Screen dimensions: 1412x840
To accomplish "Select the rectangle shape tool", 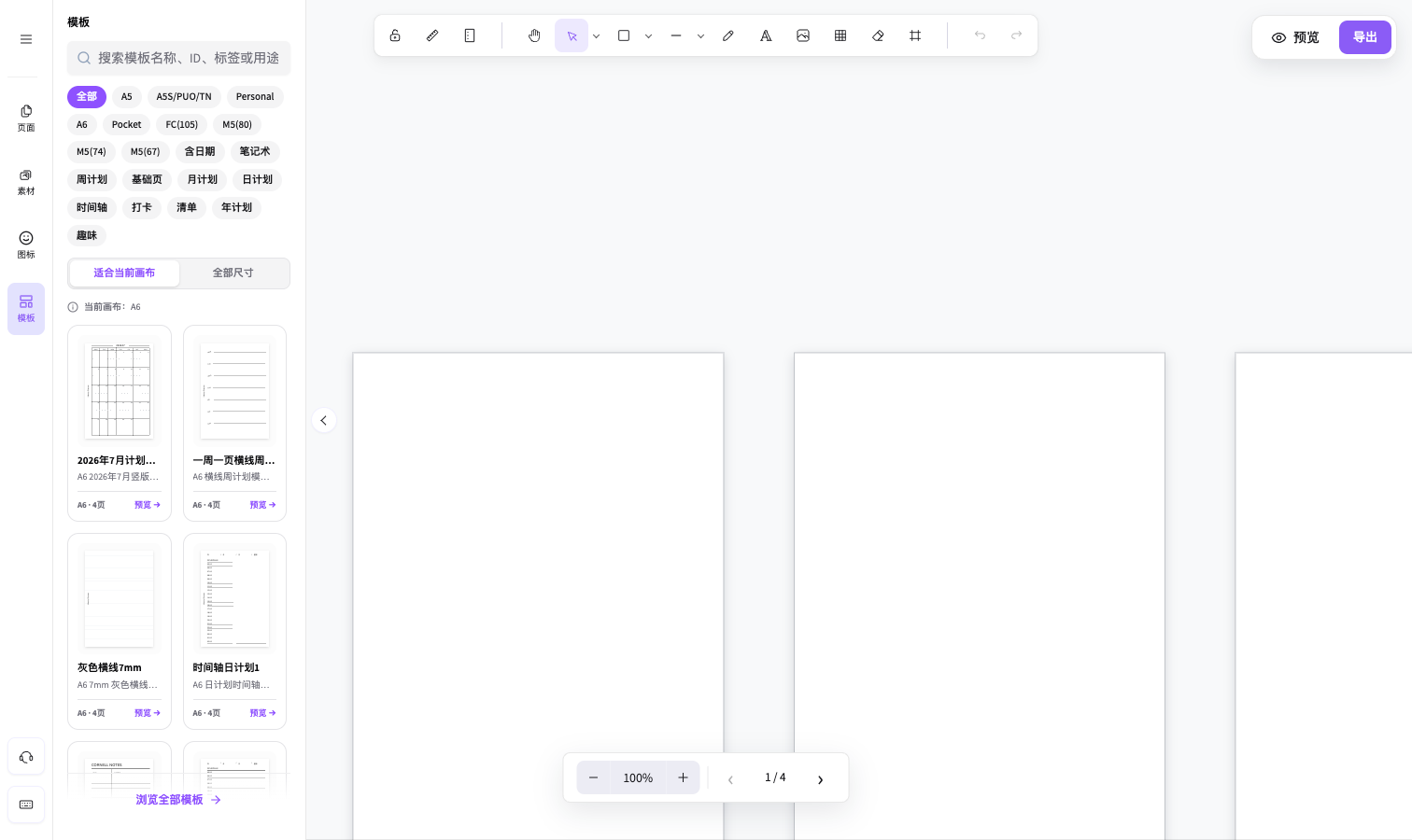I will coord(624,35).
